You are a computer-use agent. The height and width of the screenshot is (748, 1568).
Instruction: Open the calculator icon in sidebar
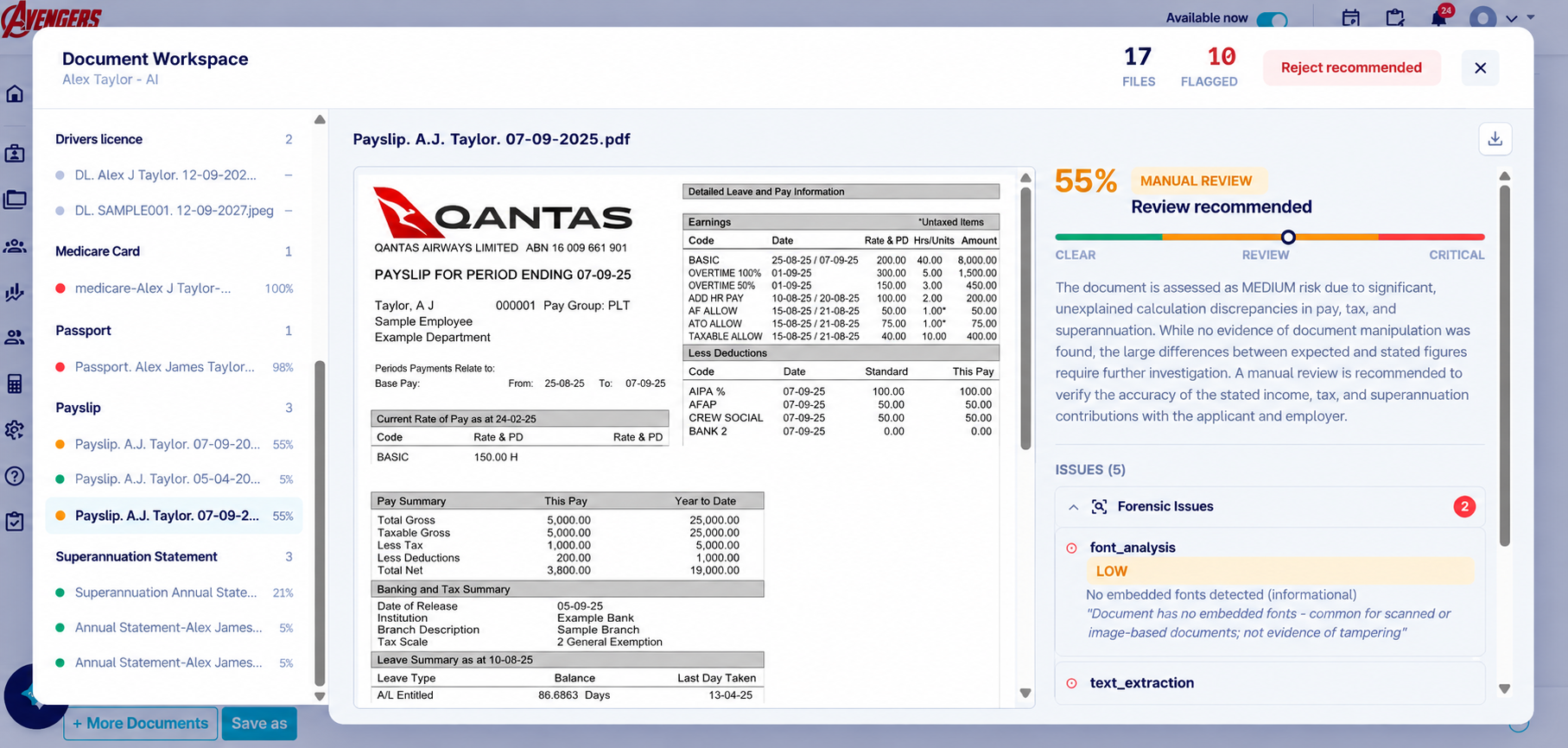pos(15,384)
